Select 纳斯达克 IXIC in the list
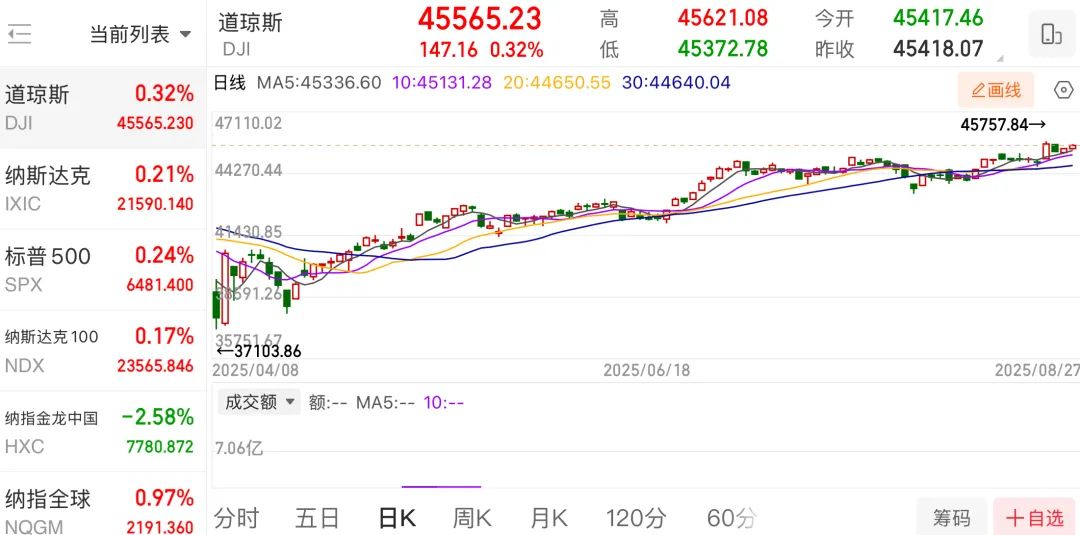Viewport: 1080px width, 535px height. 103,189
